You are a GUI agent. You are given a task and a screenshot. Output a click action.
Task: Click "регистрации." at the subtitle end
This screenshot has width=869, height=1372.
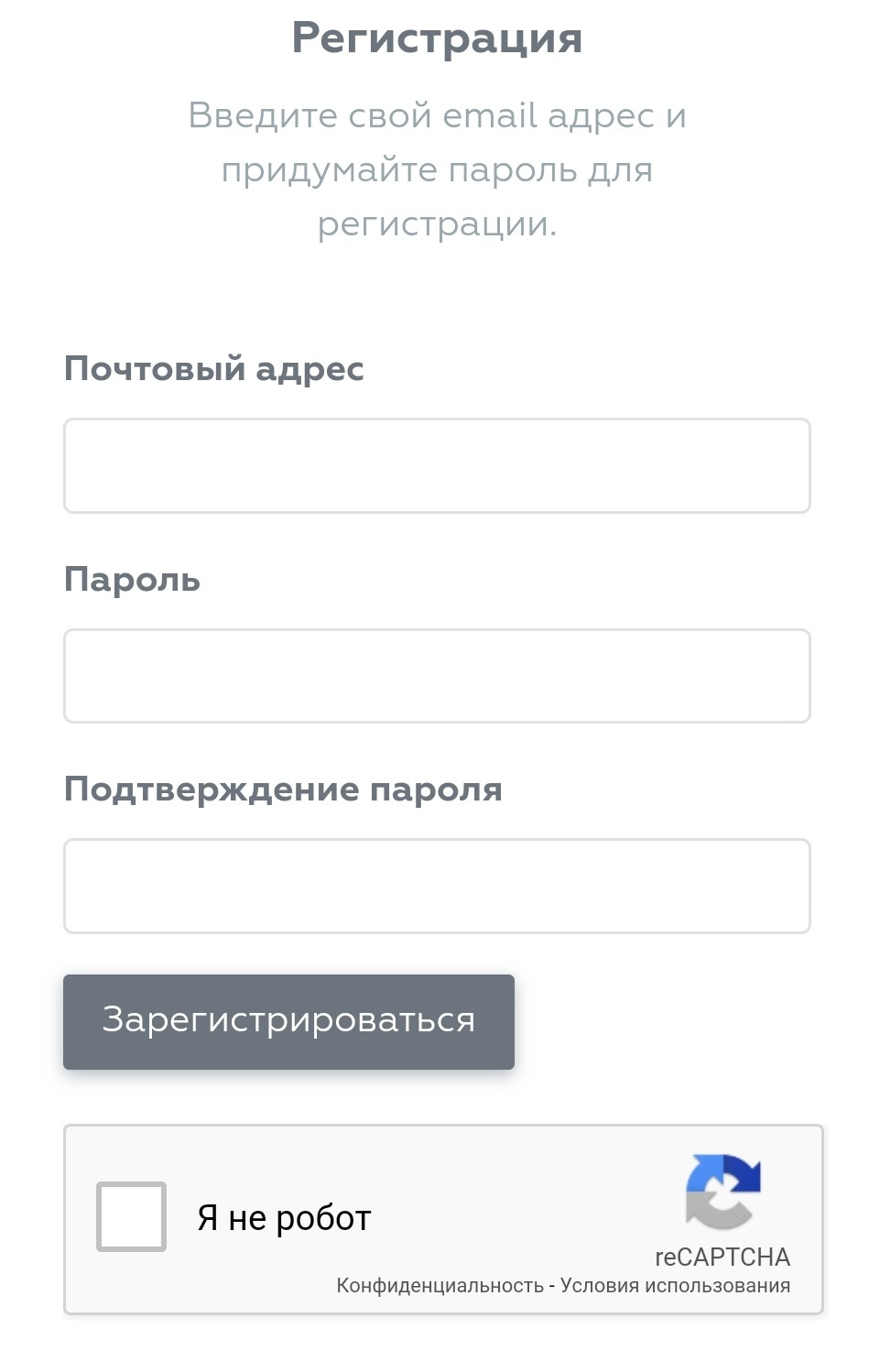[x=437, y=224]
